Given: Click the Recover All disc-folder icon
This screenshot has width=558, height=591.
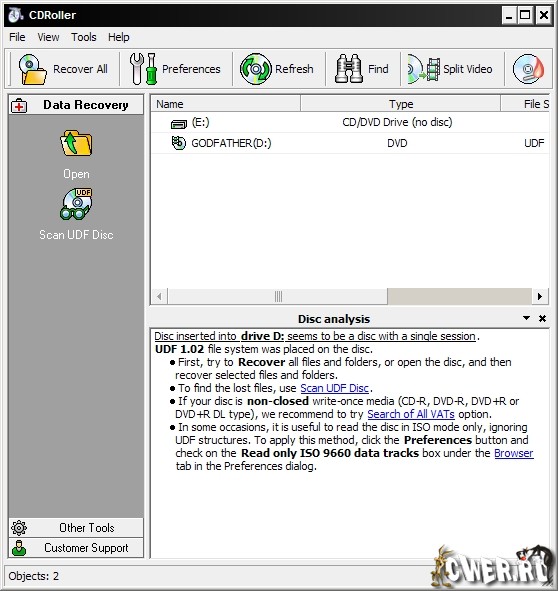Looking at the screenshot, I should tap(32, 69).
